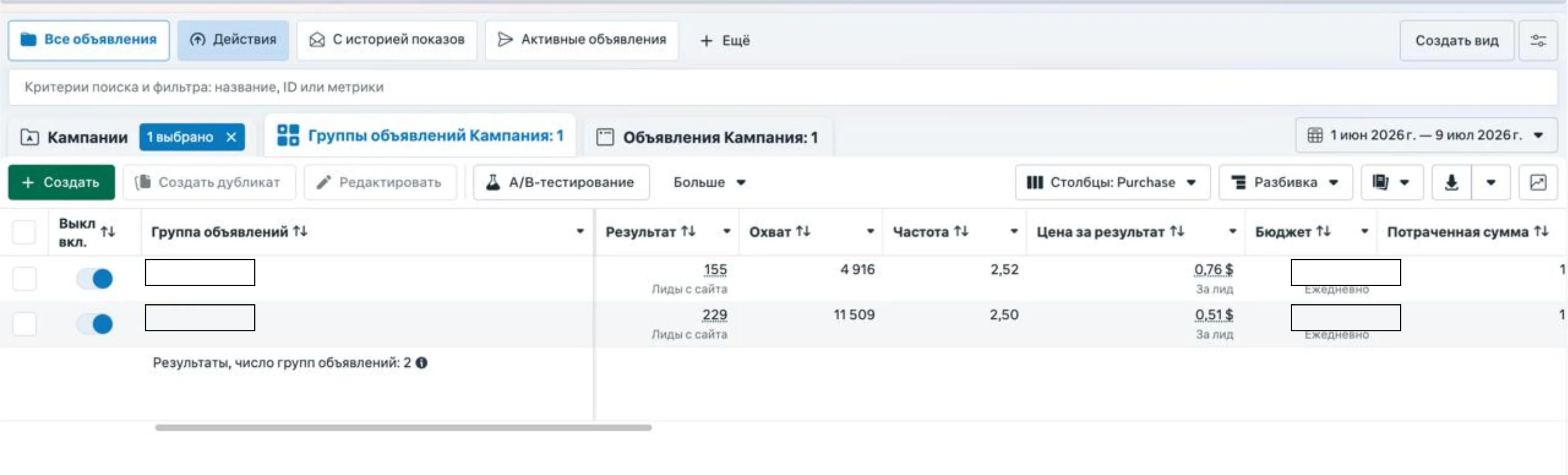The width and height of the screenshot is (1568, 475).
Task: Open the Все объявления view
Action: (89, 40)
